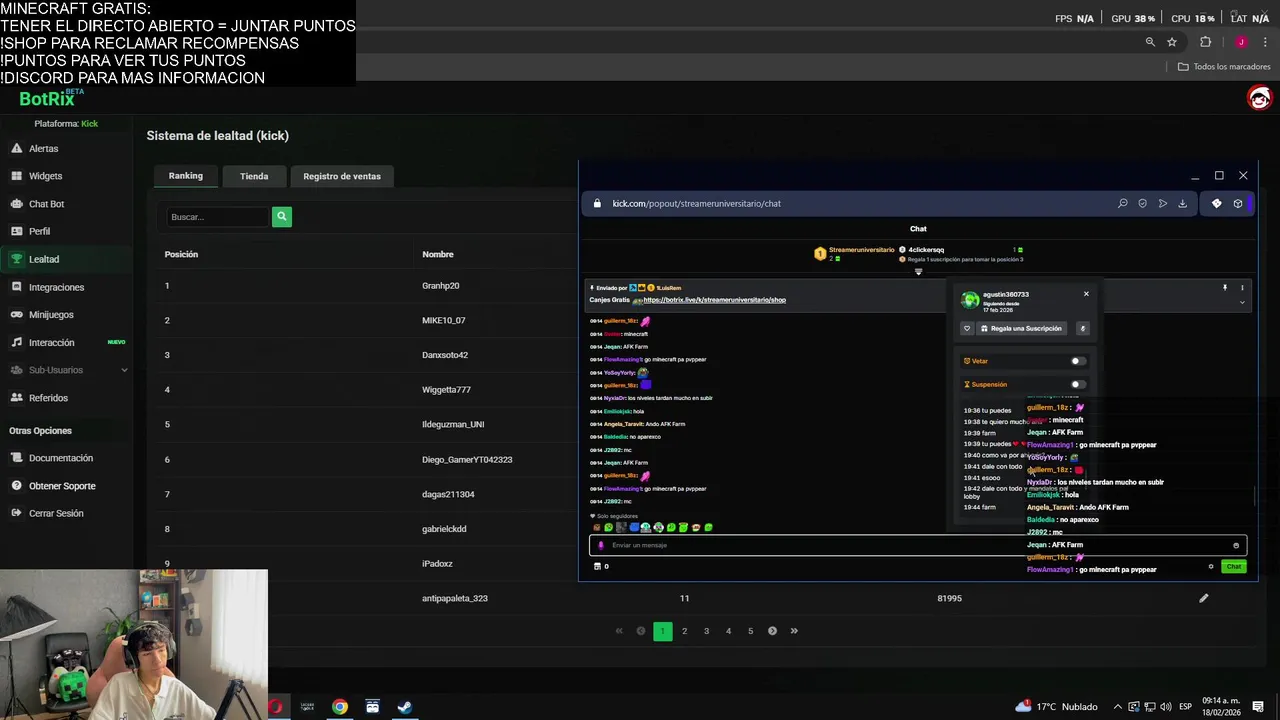
Task: Open the weather widget 17°C Nublado
Action: (1056, 707)
